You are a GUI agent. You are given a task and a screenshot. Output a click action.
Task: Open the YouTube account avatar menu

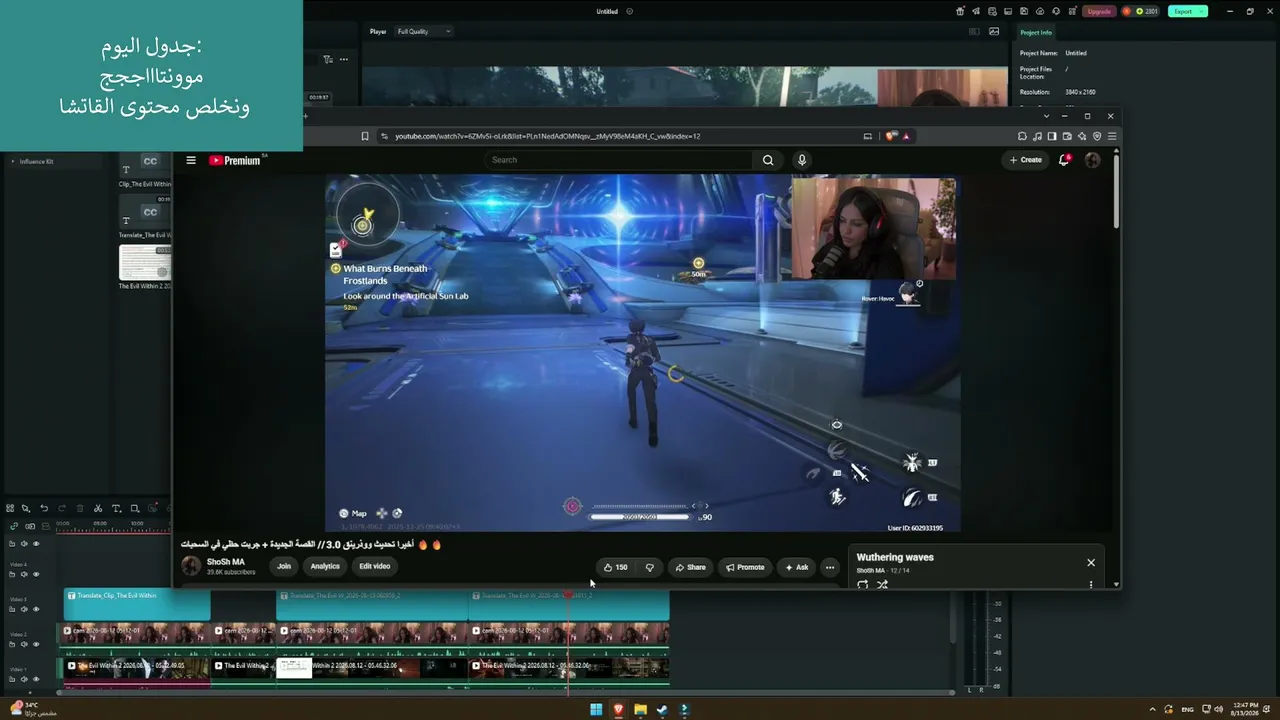[x=1092, y=160]
